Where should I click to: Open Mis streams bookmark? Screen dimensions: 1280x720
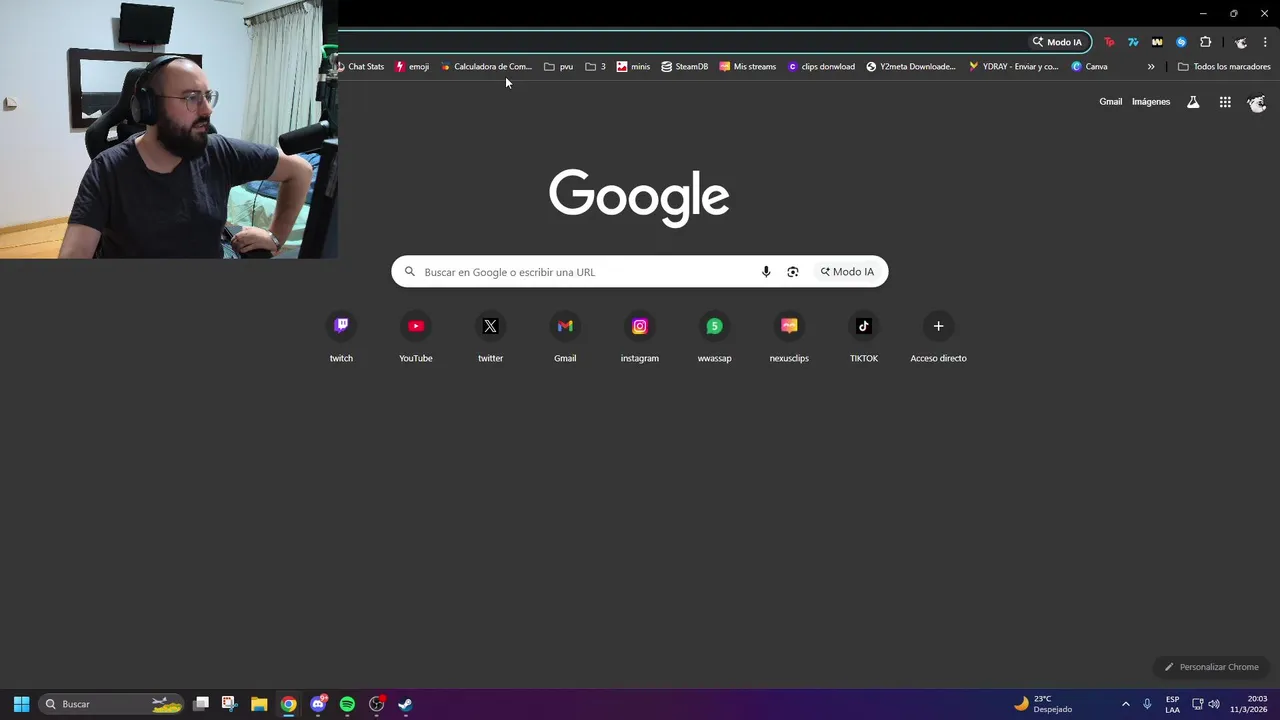pos(748,67)
